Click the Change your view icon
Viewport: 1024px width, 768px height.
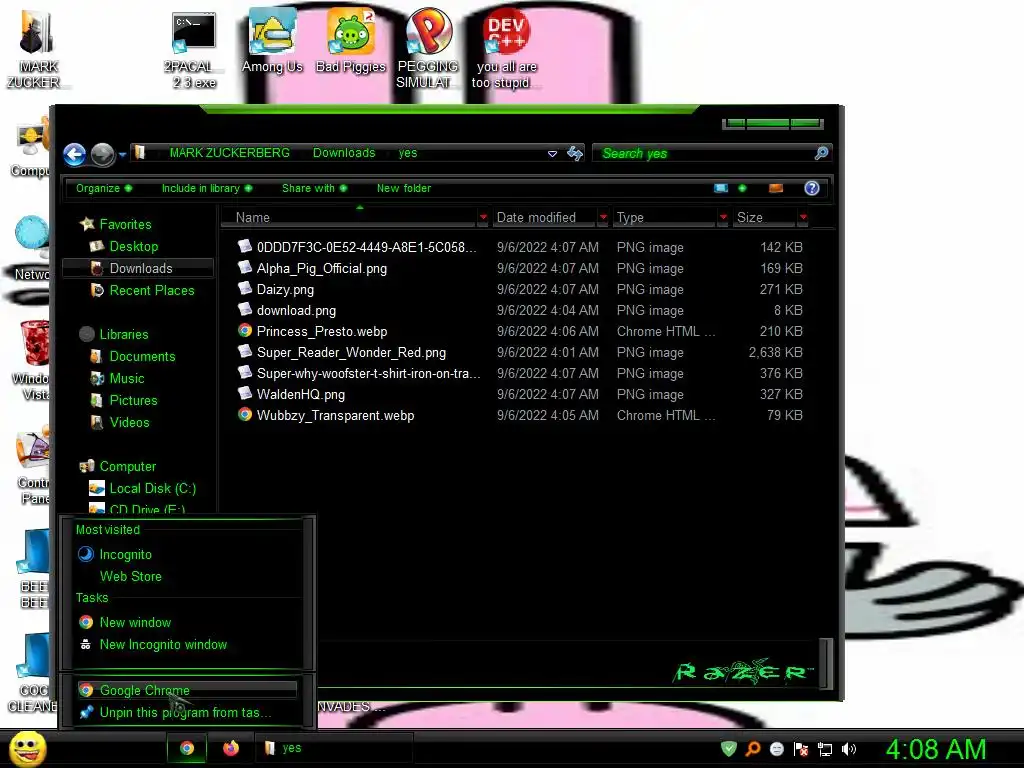point(721,188)
